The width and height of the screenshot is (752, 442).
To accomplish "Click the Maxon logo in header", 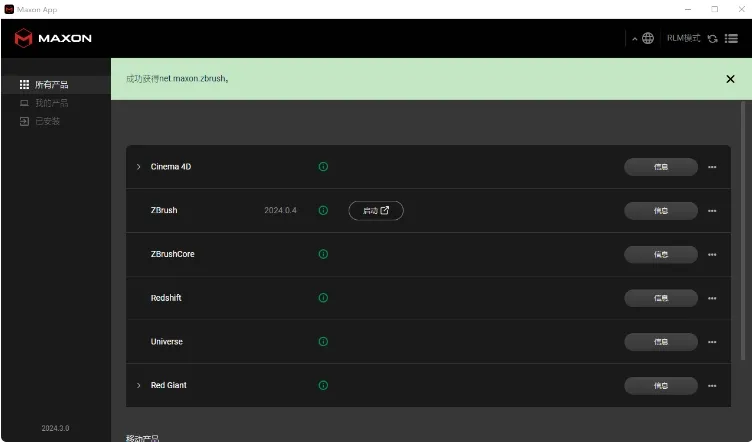I will 53,38.
